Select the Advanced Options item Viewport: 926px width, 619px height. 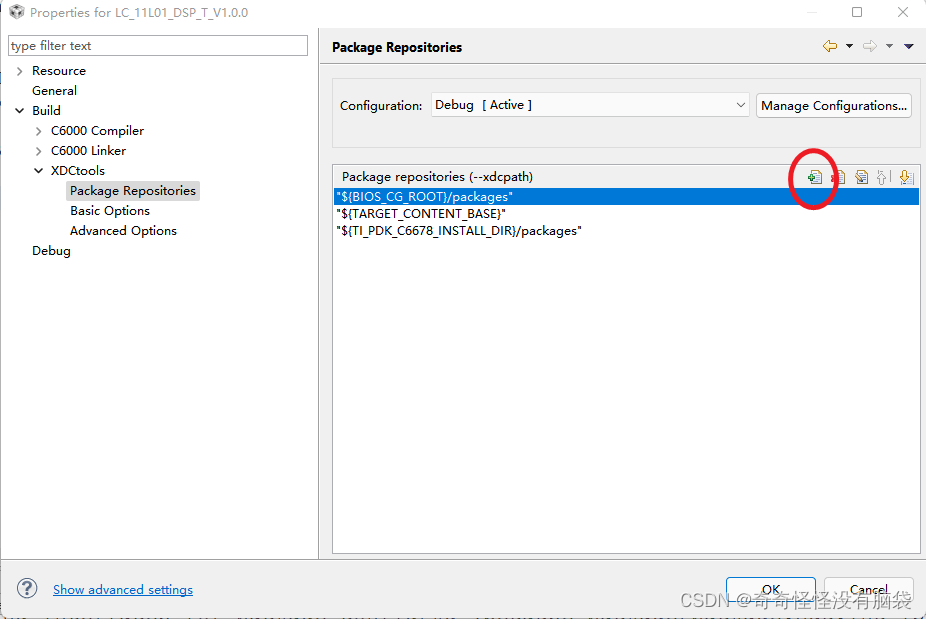(123, 230)
